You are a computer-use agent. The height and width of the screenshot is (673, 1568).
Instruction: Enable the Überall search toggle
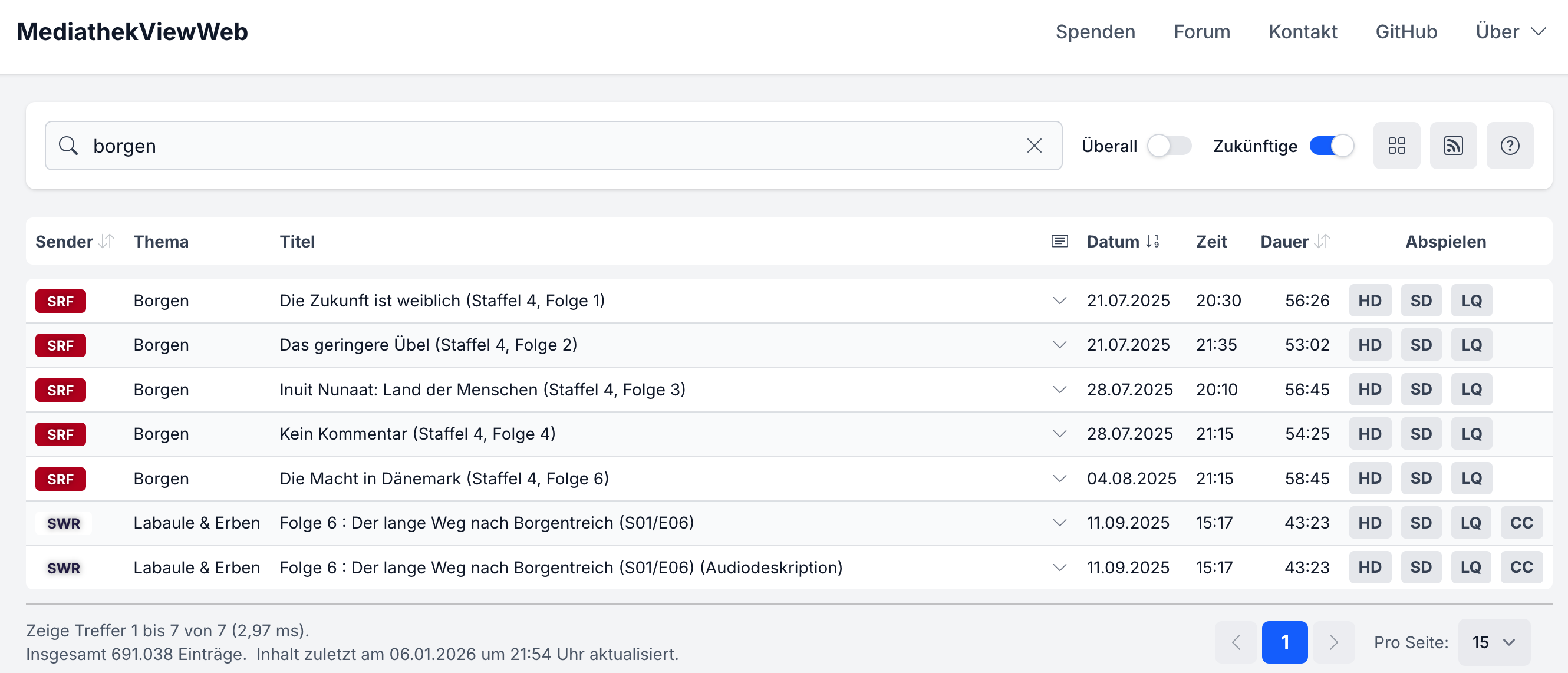point(1169,146)
